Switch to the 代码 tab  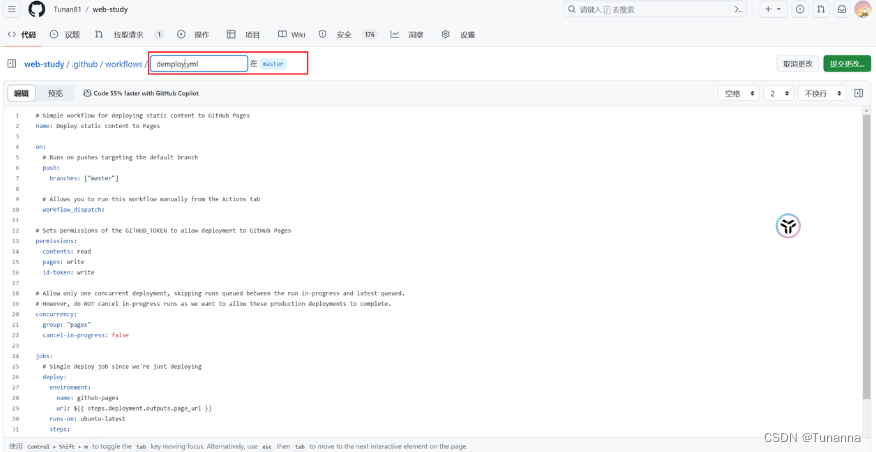point(21,35)
